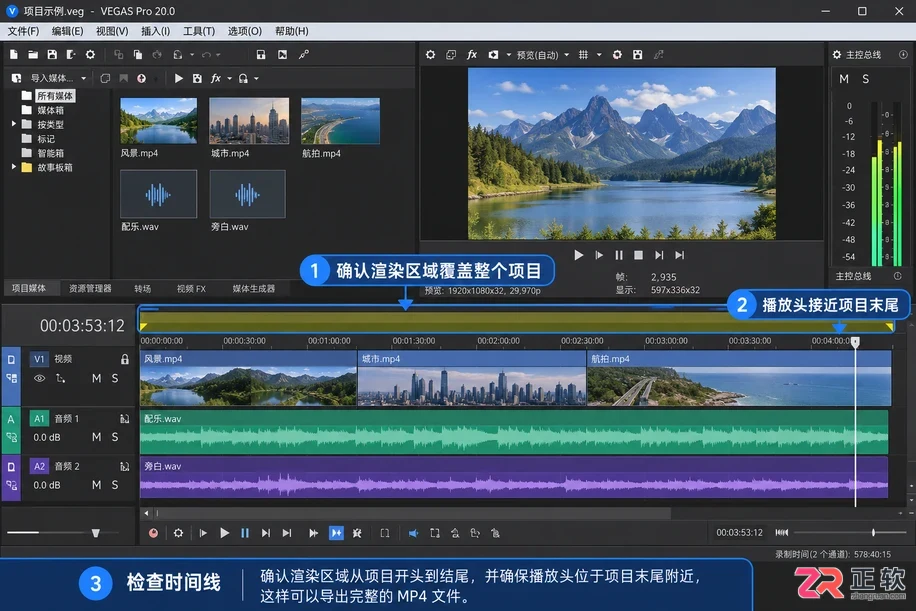The image size is (916, 611).
Task: Click the stop button under the video preview
Action: tap(639, 255)
